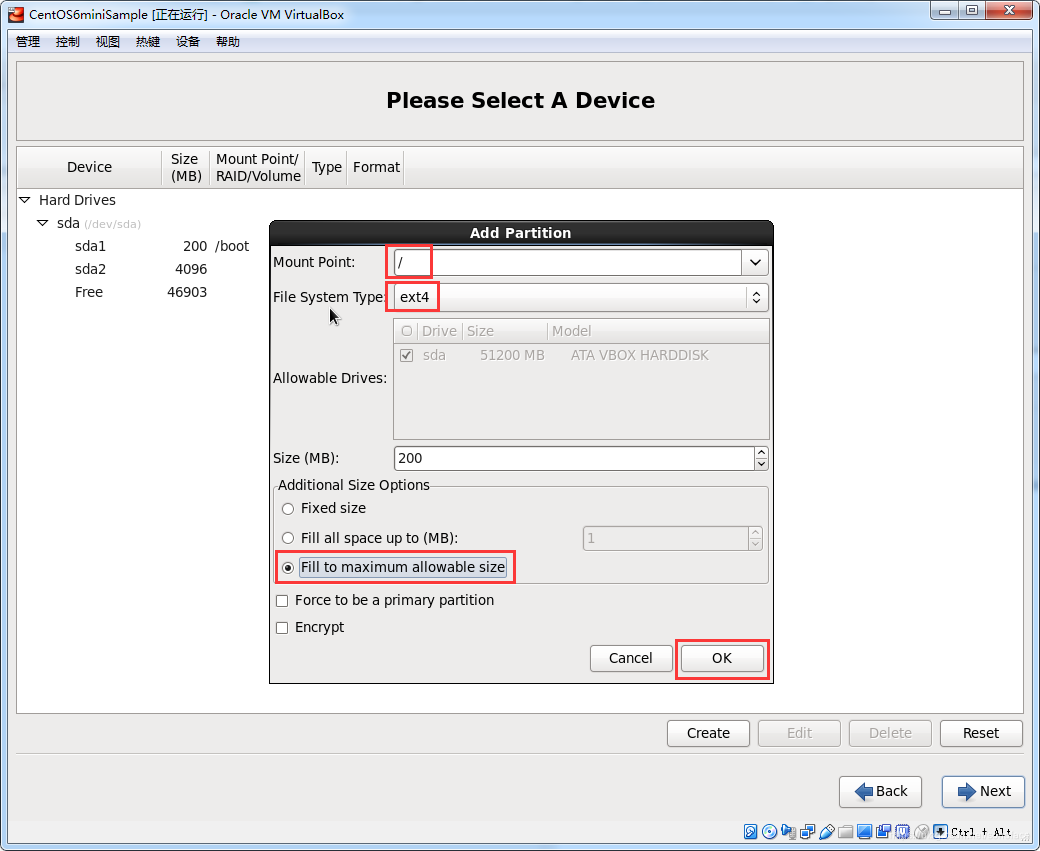Select Fill to maximum allowable size
Image resolution: width=1040 pixels, height=851 pixels.
tap(288, 568)
